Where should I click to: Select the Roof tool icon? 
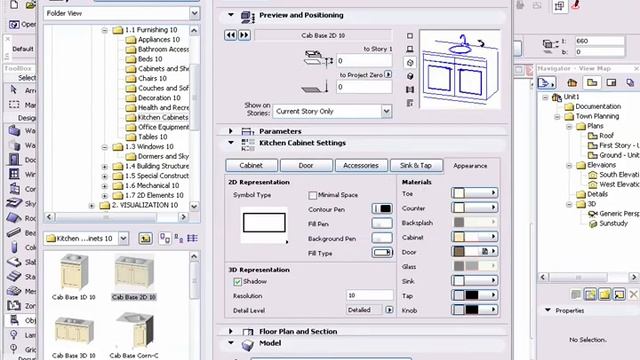click(14, 218)
